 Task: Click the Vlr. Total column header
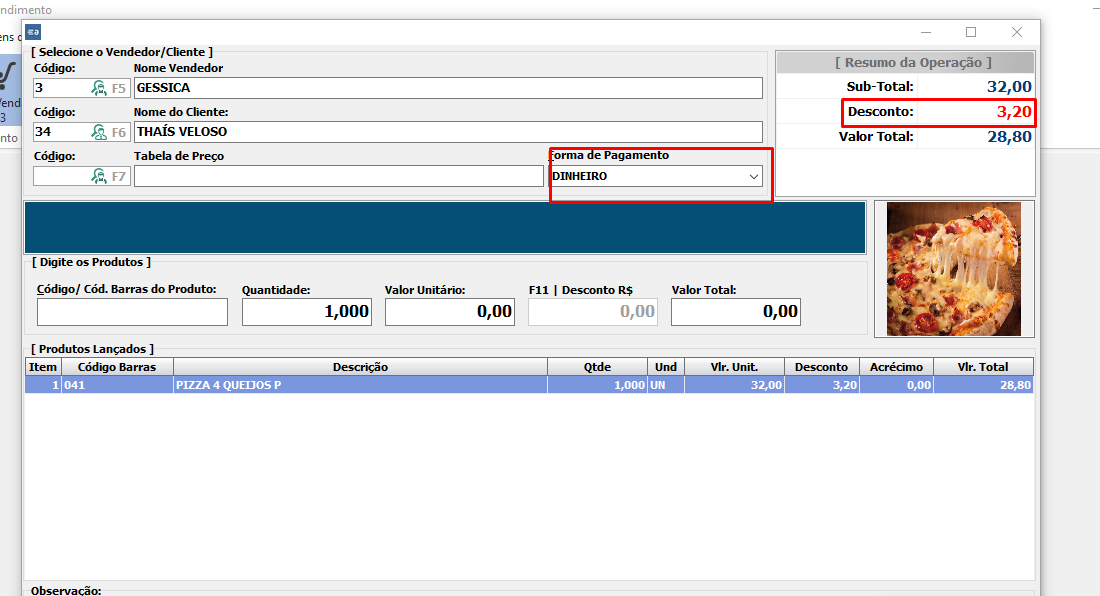(x=983, y=367)
